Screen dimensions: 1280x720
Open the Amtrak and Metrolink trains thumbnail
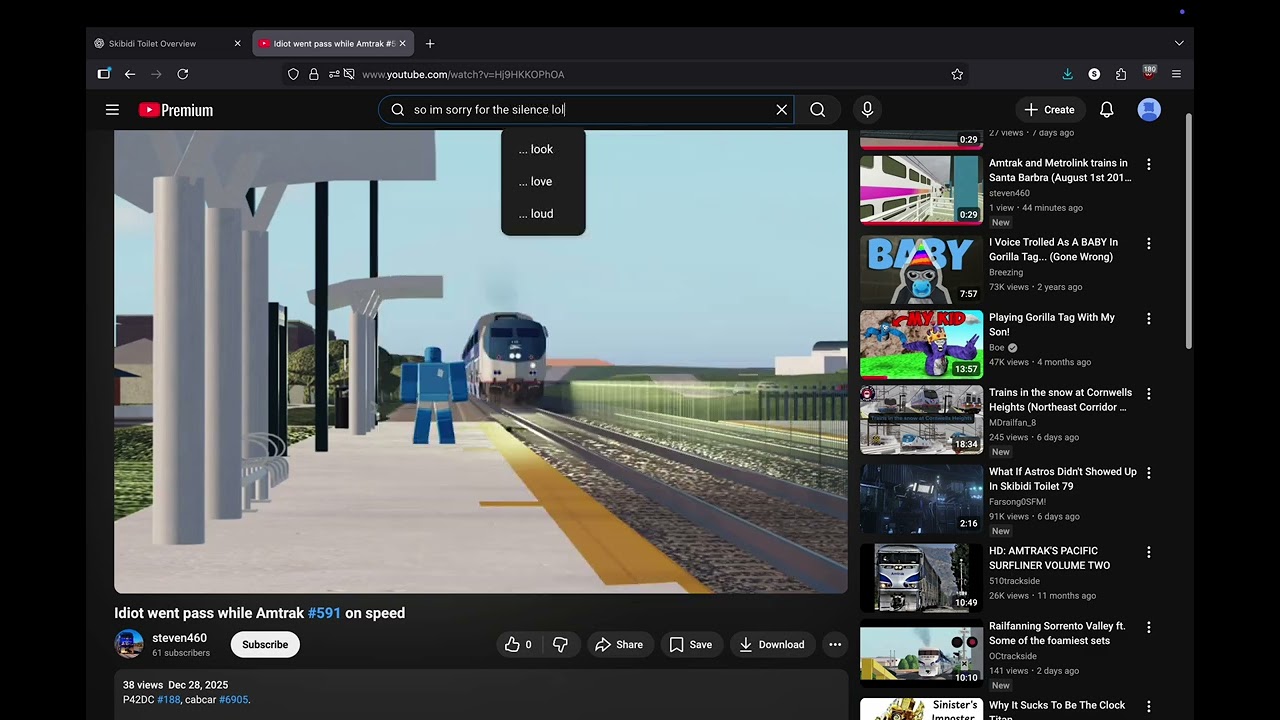[922, 189]
